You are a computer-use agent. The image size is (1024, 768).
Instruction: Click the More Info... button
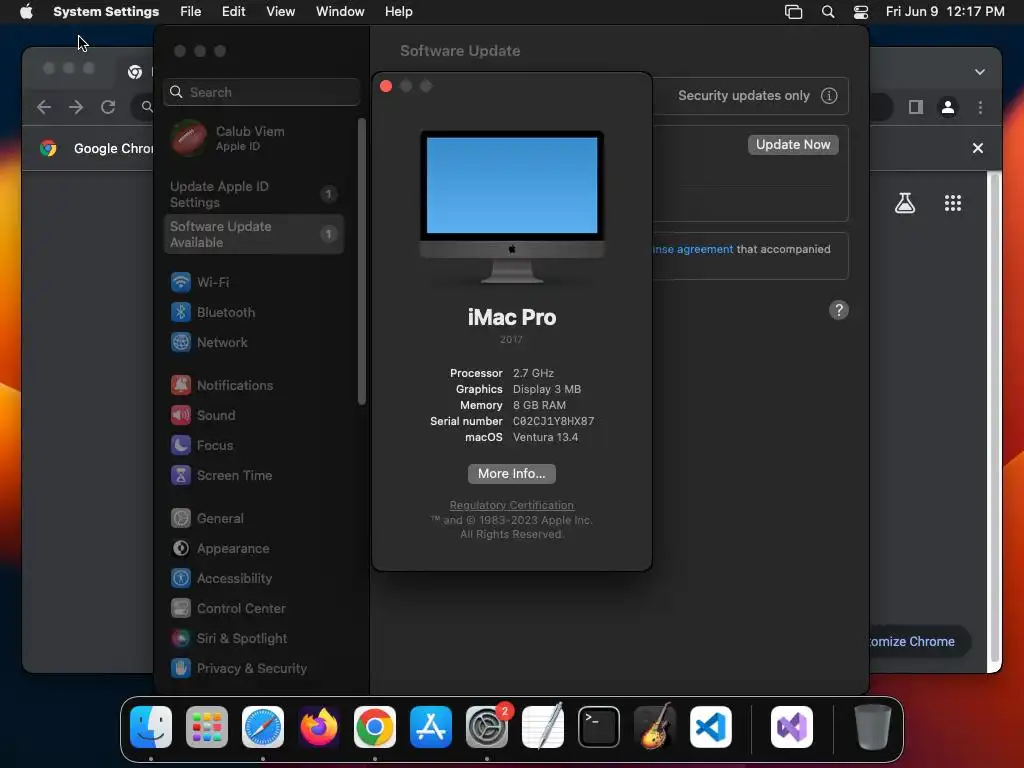511,473
